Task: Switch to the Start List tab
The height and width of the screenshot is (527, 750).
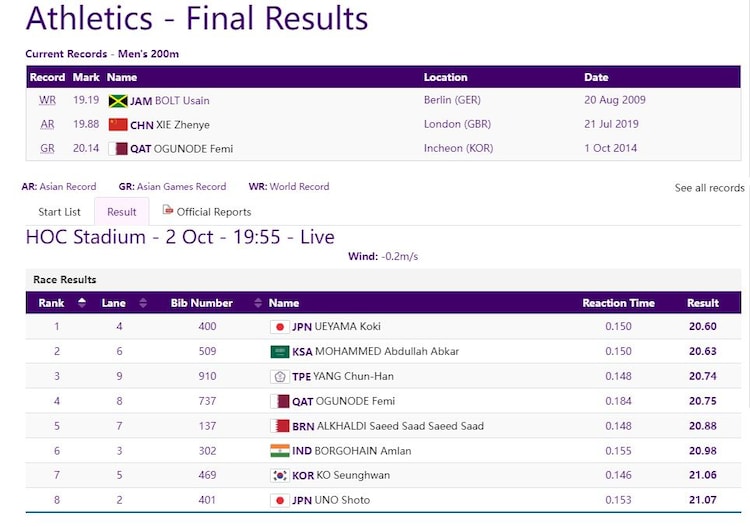Action: click(x=59, y=212)
